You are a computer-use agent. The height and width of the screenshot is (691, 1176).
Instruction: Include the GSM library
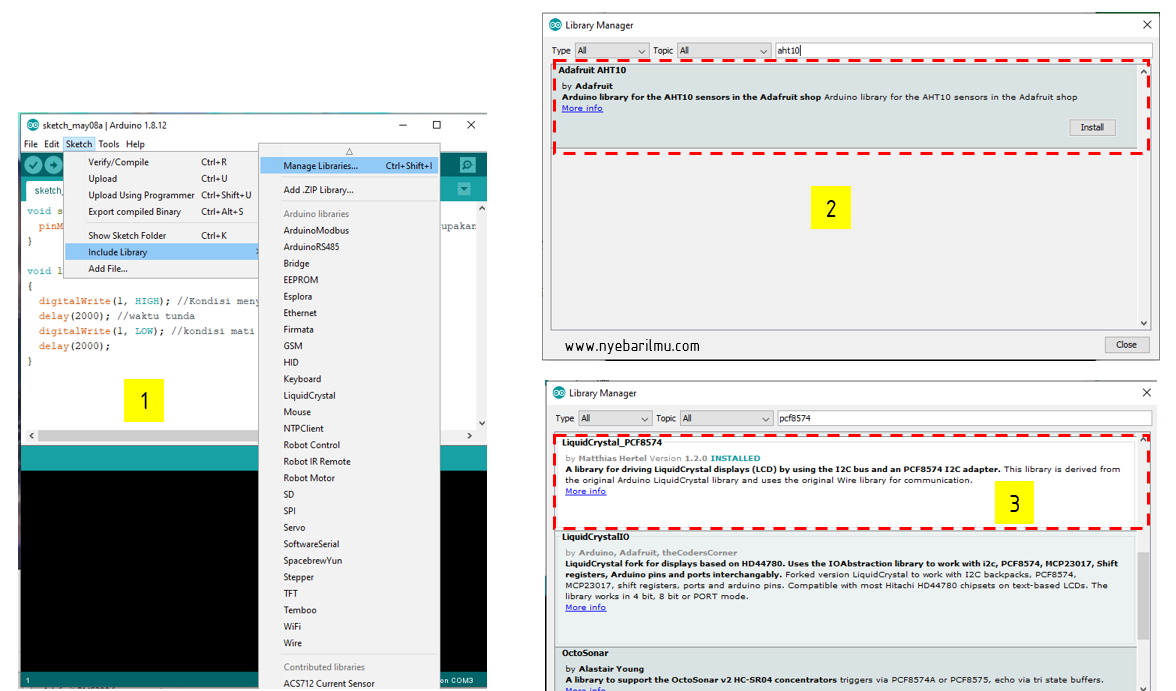293,346
